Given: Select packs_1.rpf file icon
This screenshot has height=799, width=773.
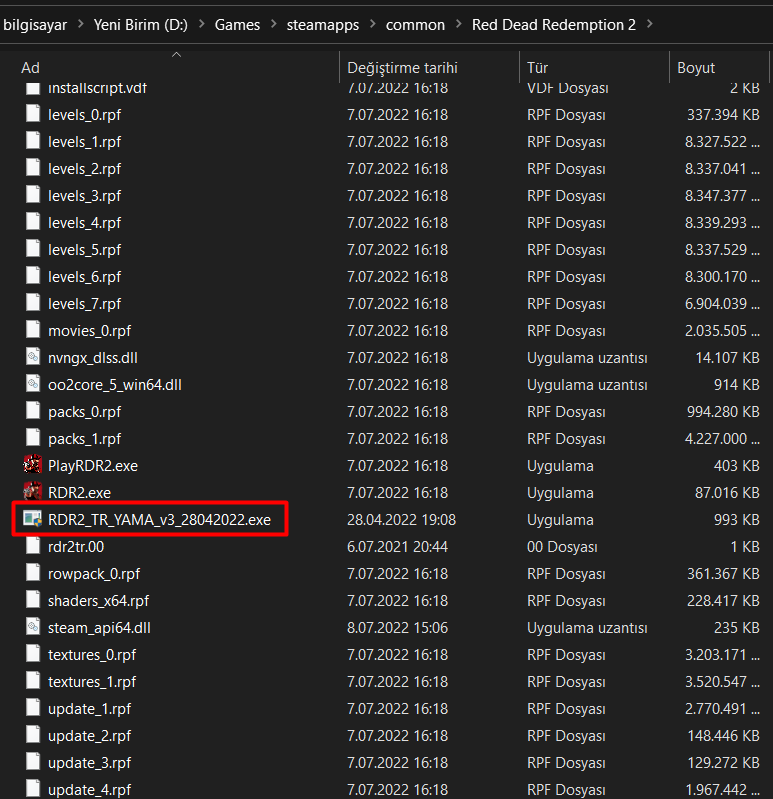Looking at the screenshot, I should tap(33, 438).
